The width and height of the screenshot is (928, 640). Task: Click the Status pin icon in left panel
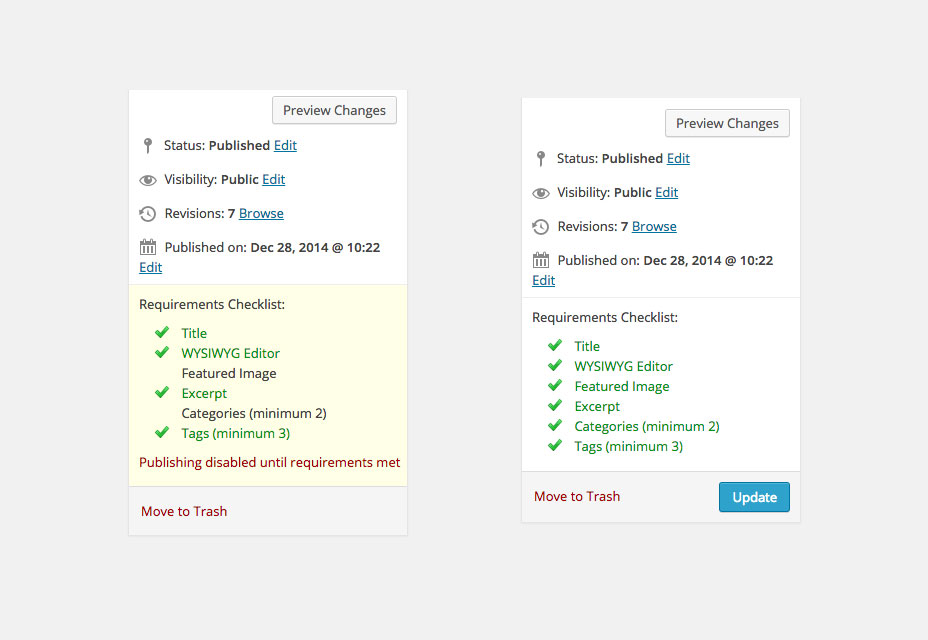[148, 146]
